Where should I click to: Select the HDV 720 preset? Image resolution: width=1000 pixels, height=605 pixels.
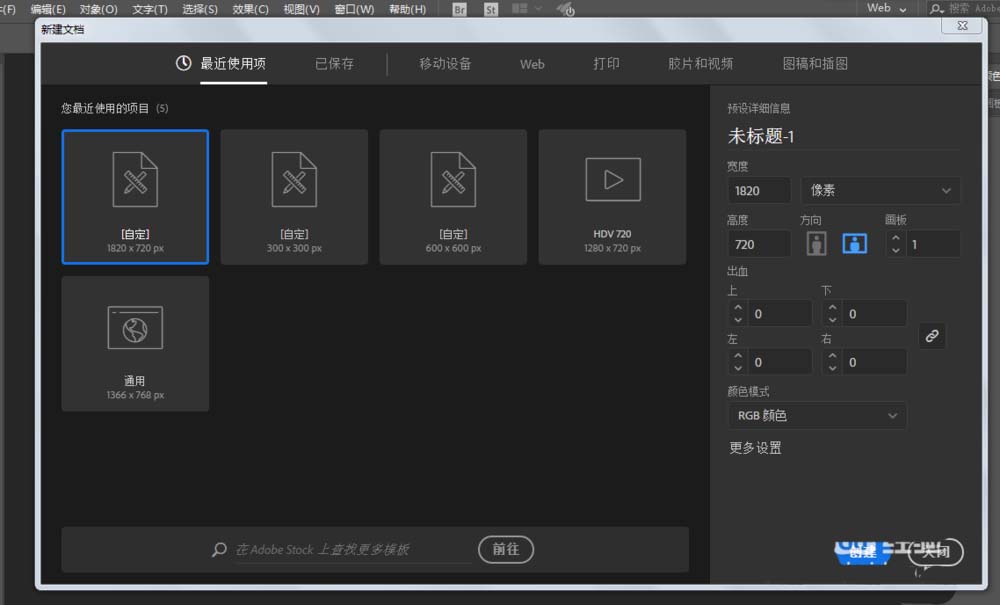(x=612, y=197)
